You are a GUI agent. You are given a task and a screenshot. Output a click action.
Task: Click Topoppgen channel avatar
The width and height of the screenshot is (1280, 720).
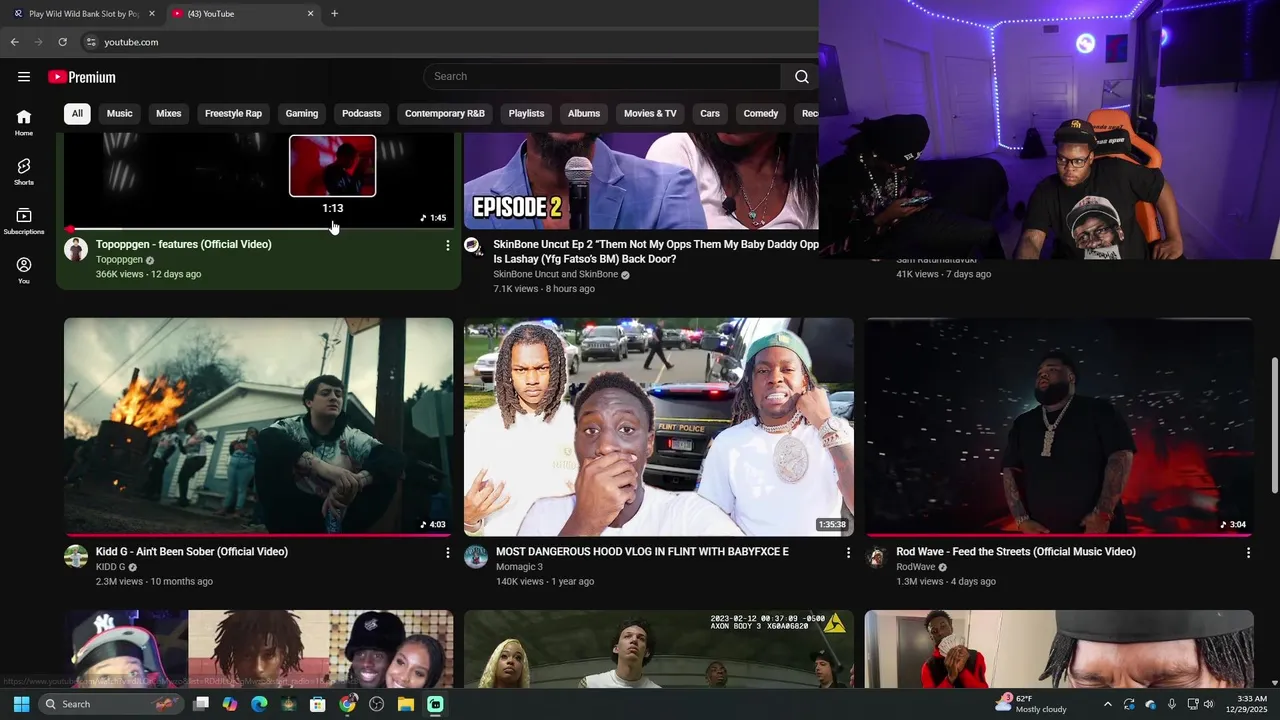point(76,249)
